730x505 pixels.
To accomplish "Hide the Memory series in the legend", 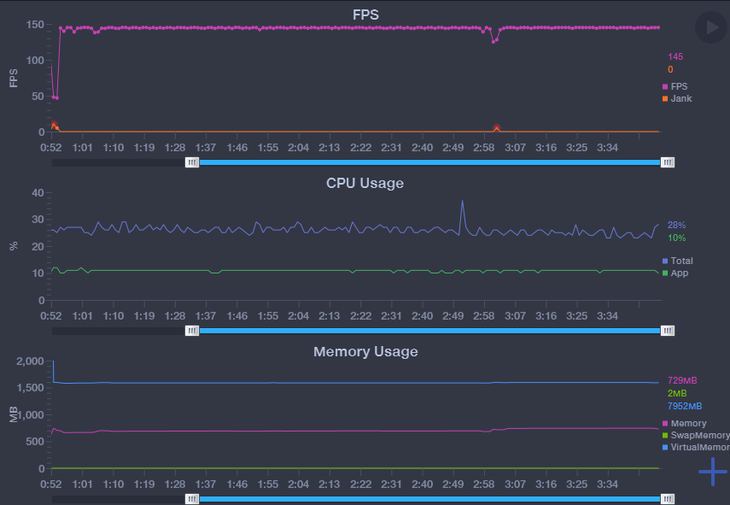I will click(x=688, y=424).
